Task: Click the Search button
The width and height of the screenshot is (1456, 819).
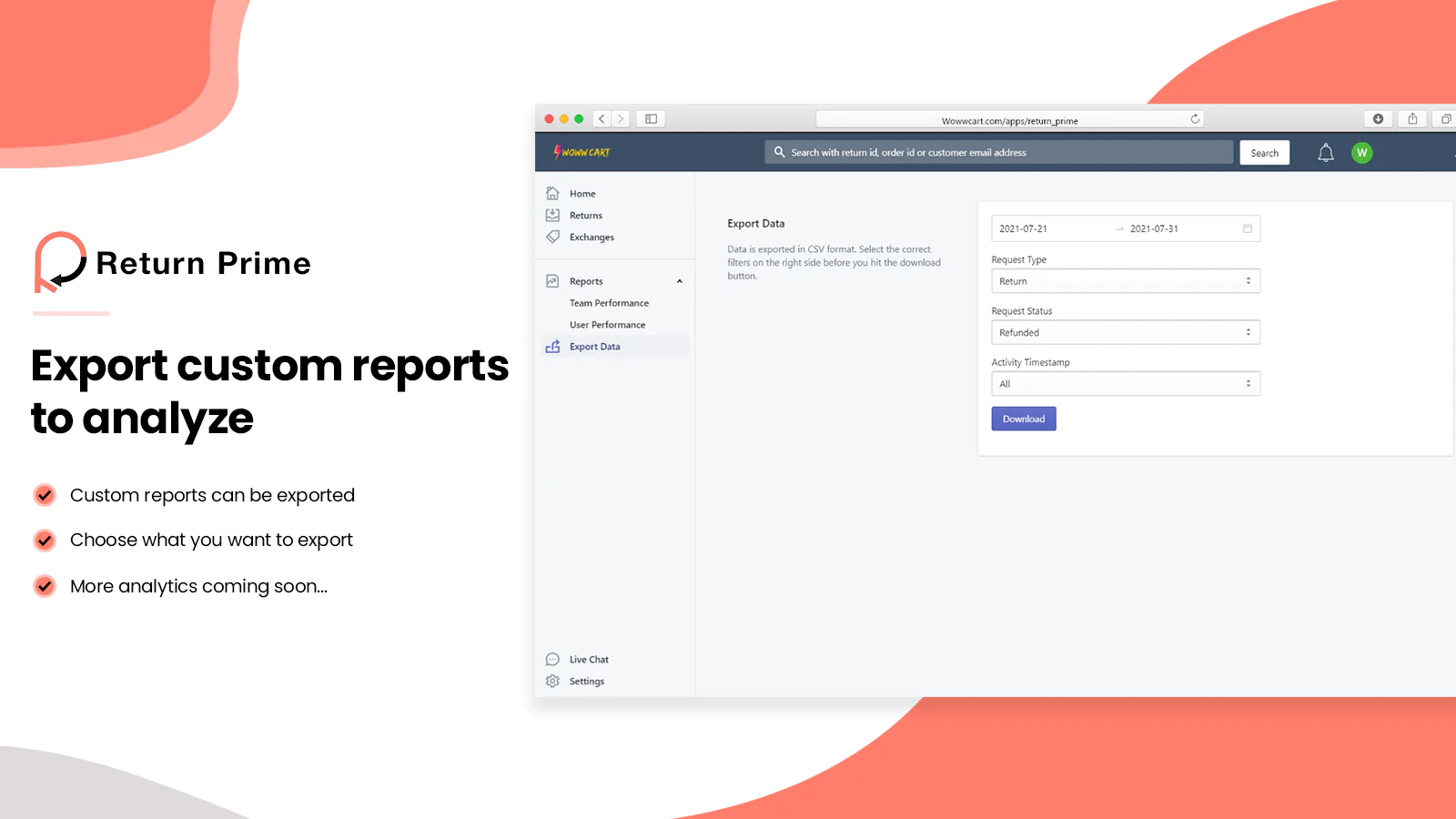Action: pos(1264,153)
